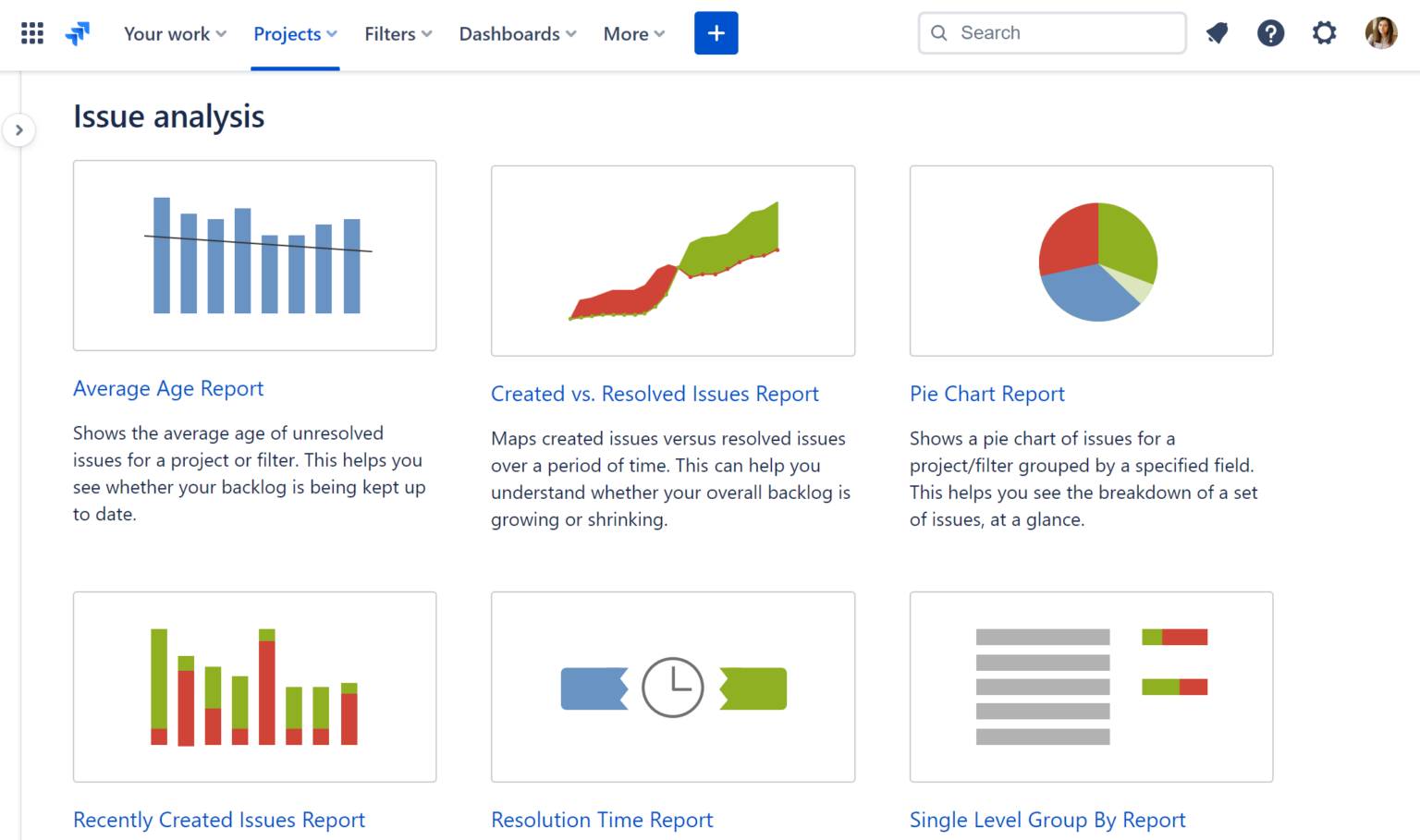Open the app switcher grid icon
This screenshot has width=1420, height=840.
(31, 32)
